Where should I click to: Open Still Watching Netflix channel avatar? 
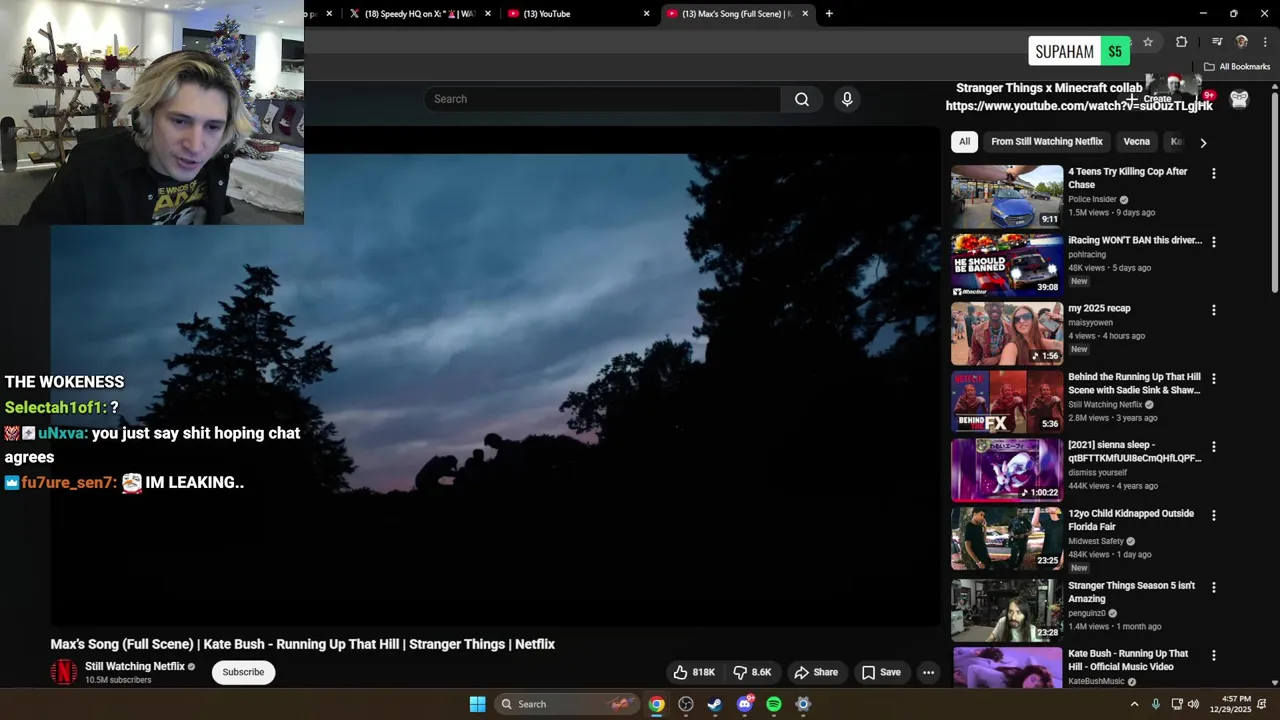(x=64, y=672)
